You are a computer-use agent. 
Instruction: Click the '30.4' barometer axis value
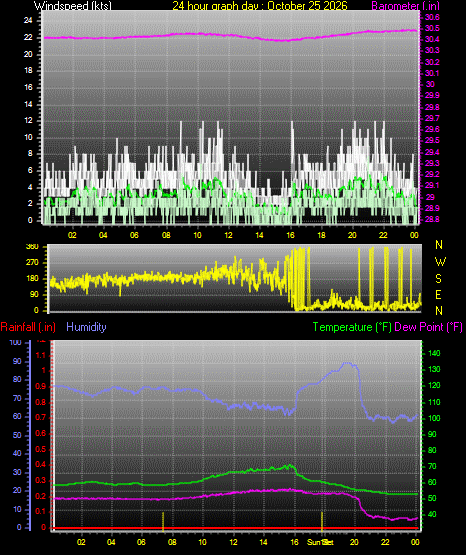432,39
